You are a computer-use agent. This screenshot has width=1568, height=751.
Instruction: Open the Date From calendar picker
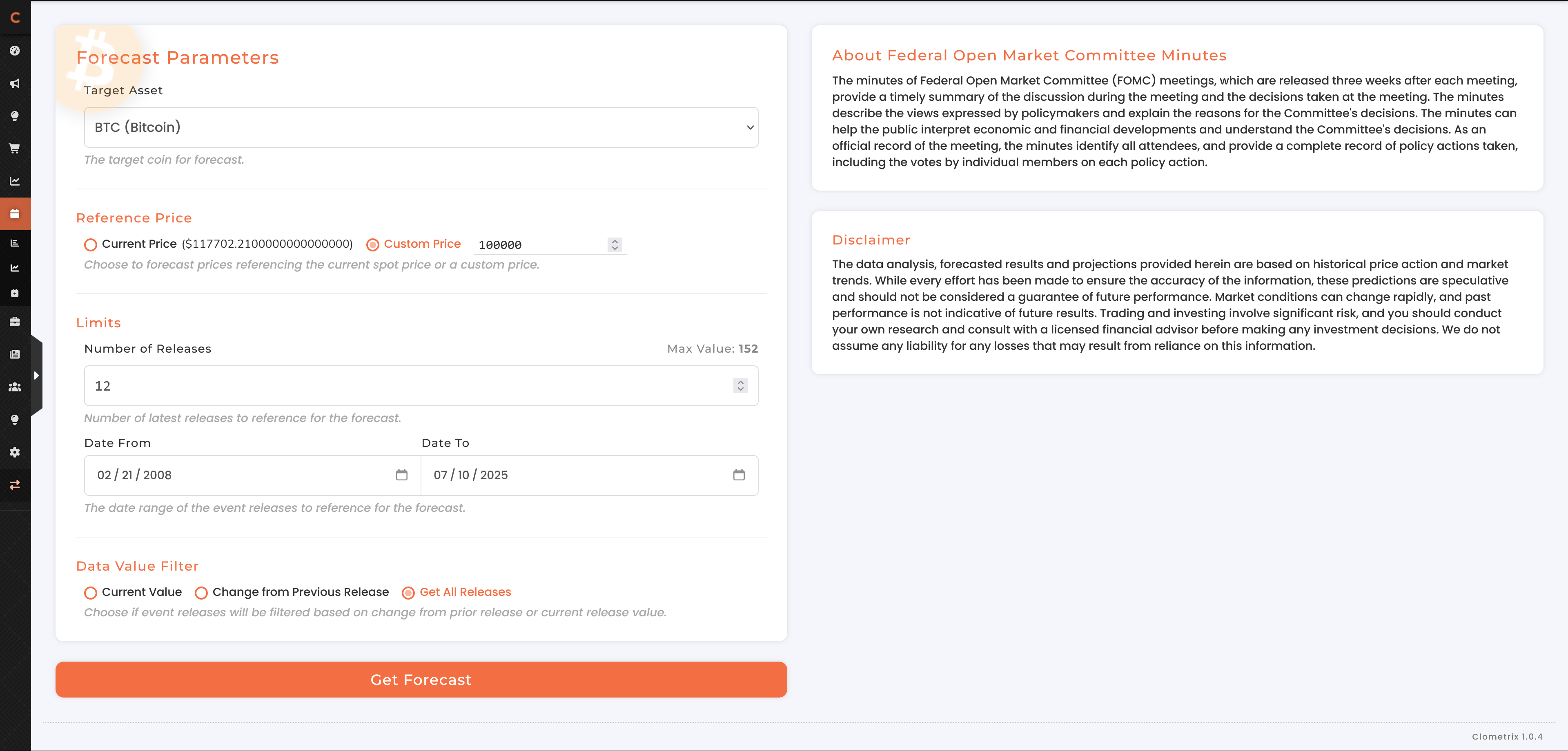click(x=401, y=475)
